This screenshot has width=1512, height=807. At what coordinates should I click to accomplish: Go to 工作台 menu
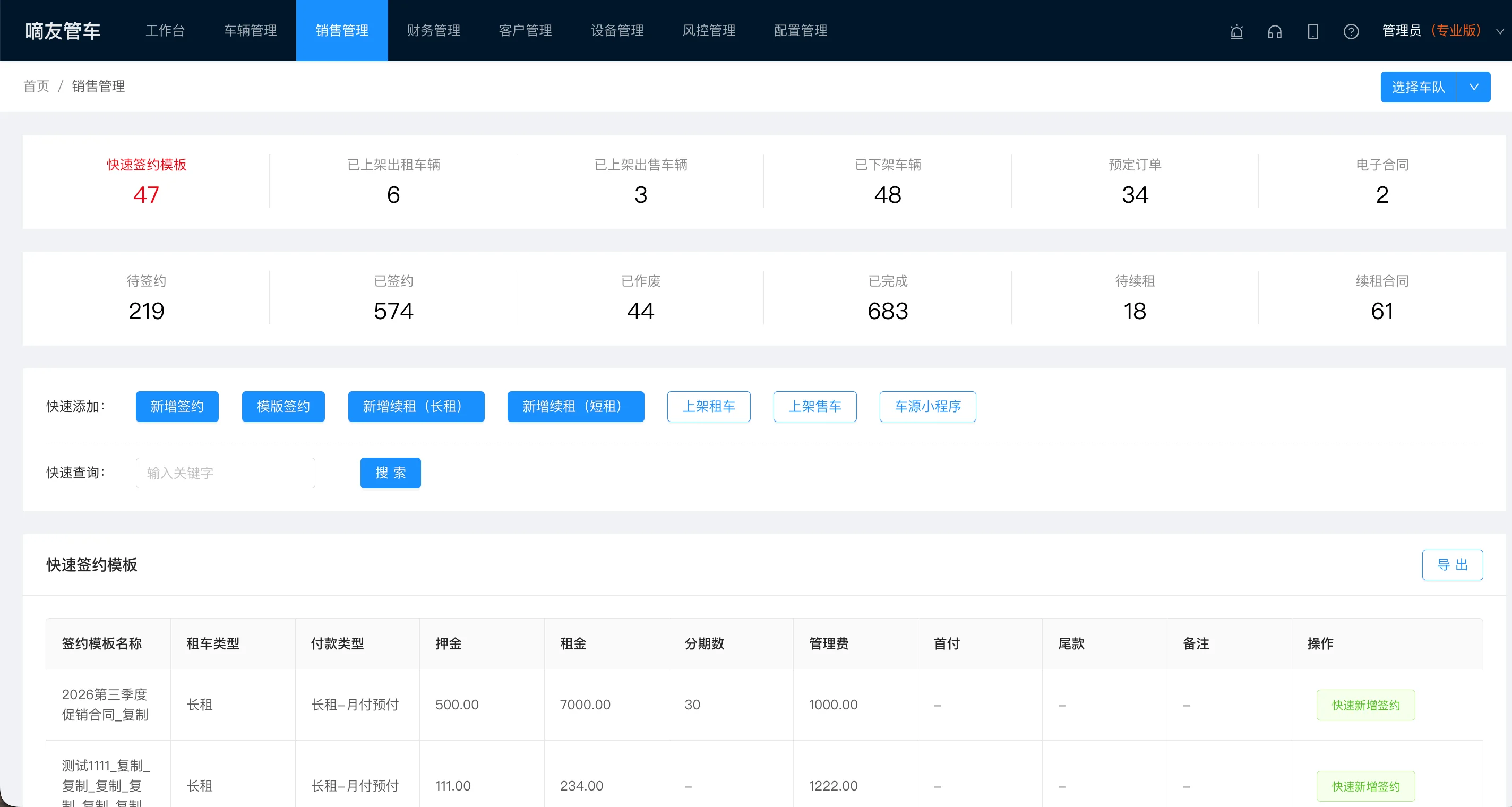[x=165, y=30]
